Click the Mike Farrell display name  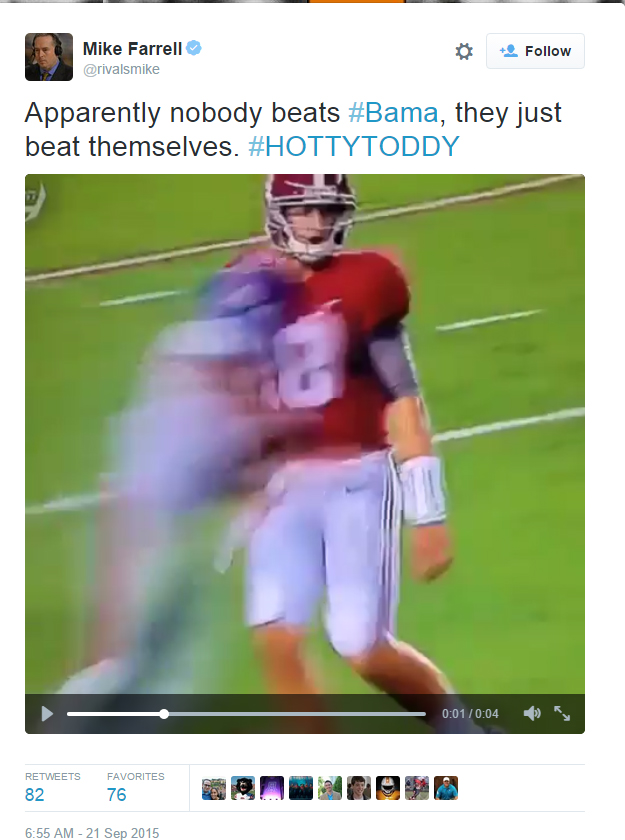[x=132, y=49]
